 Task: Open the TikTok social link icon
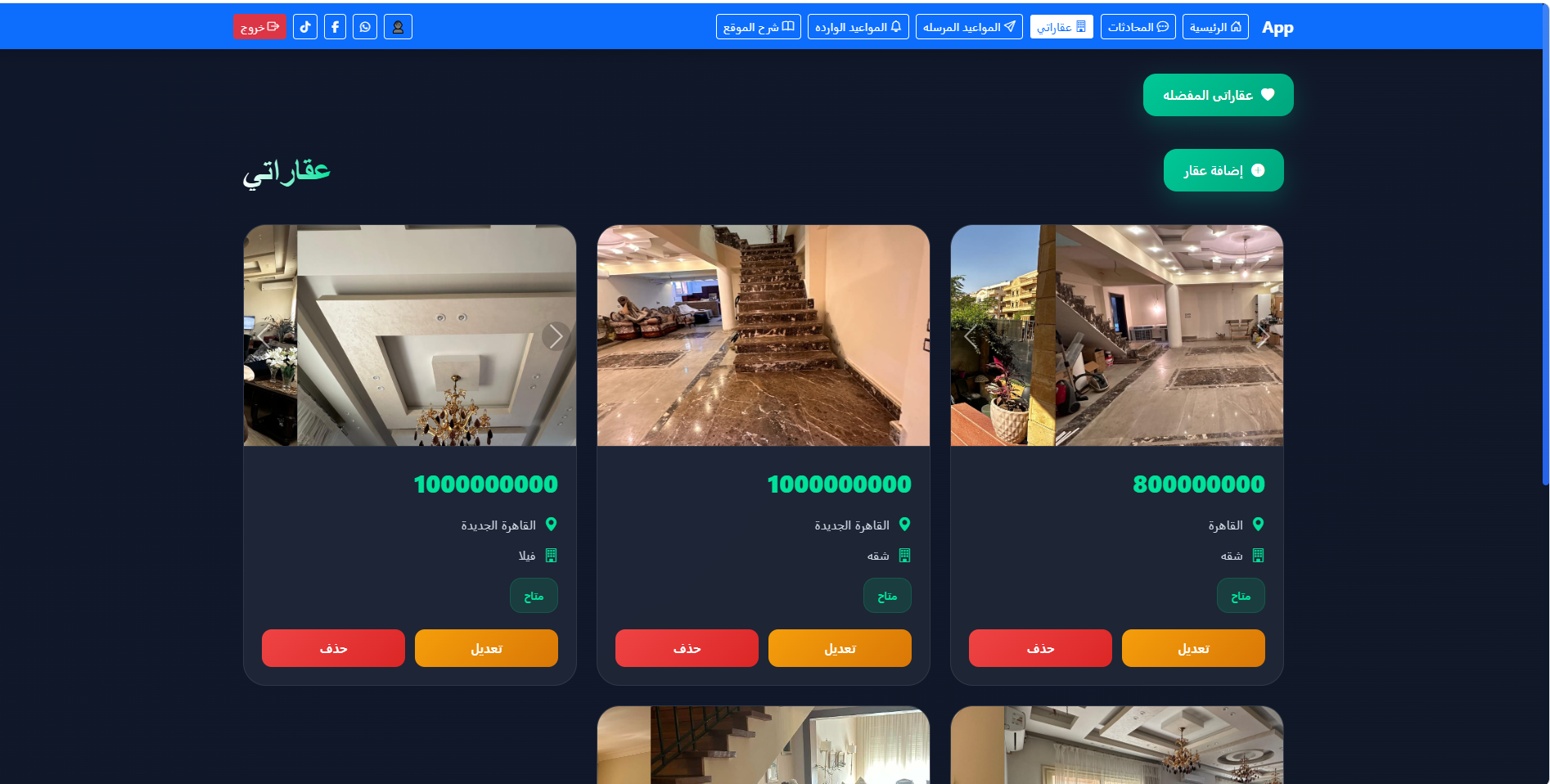(305, 27)
